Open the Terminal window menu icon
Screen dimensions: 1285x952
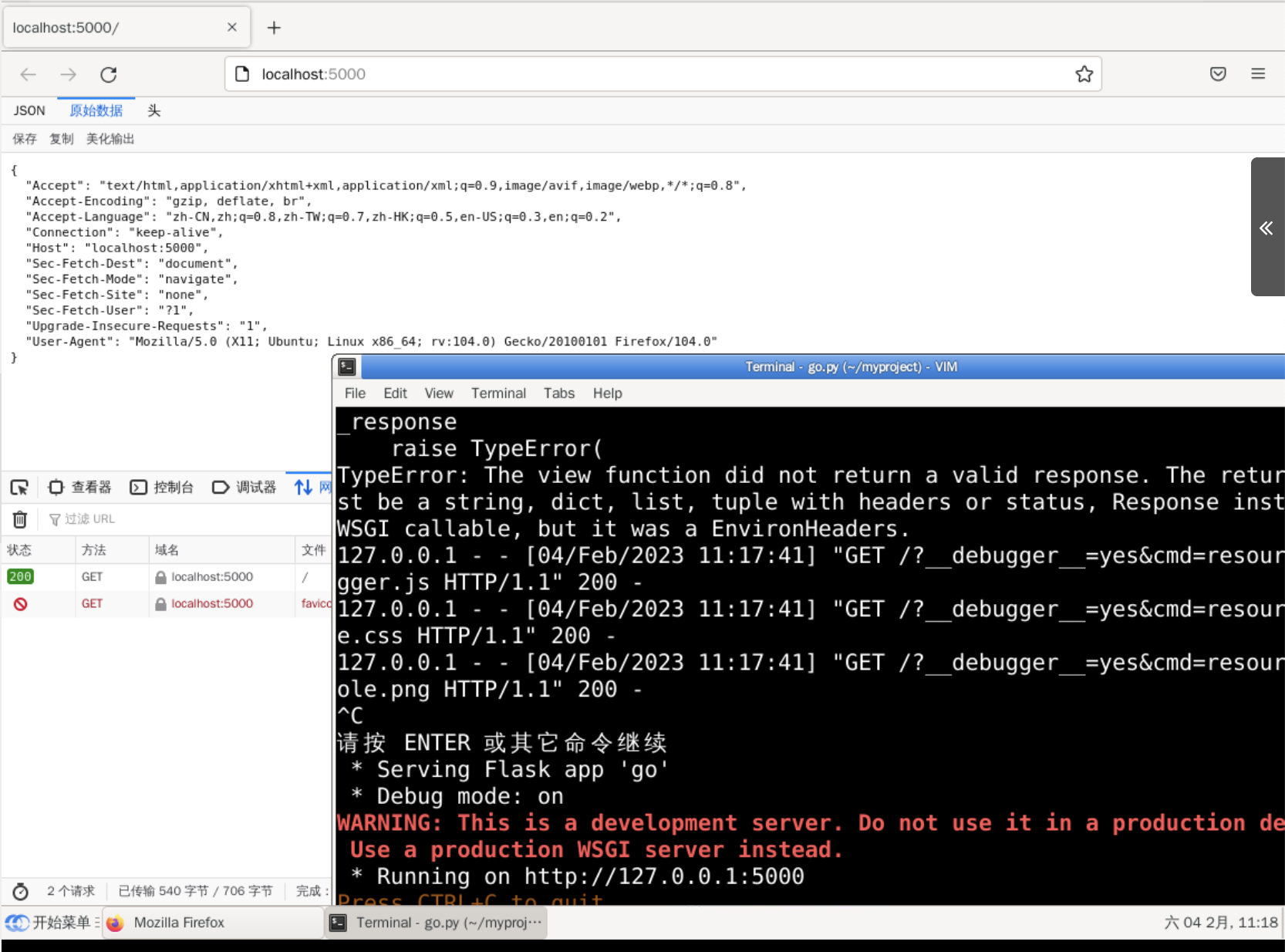pos(347,367)
